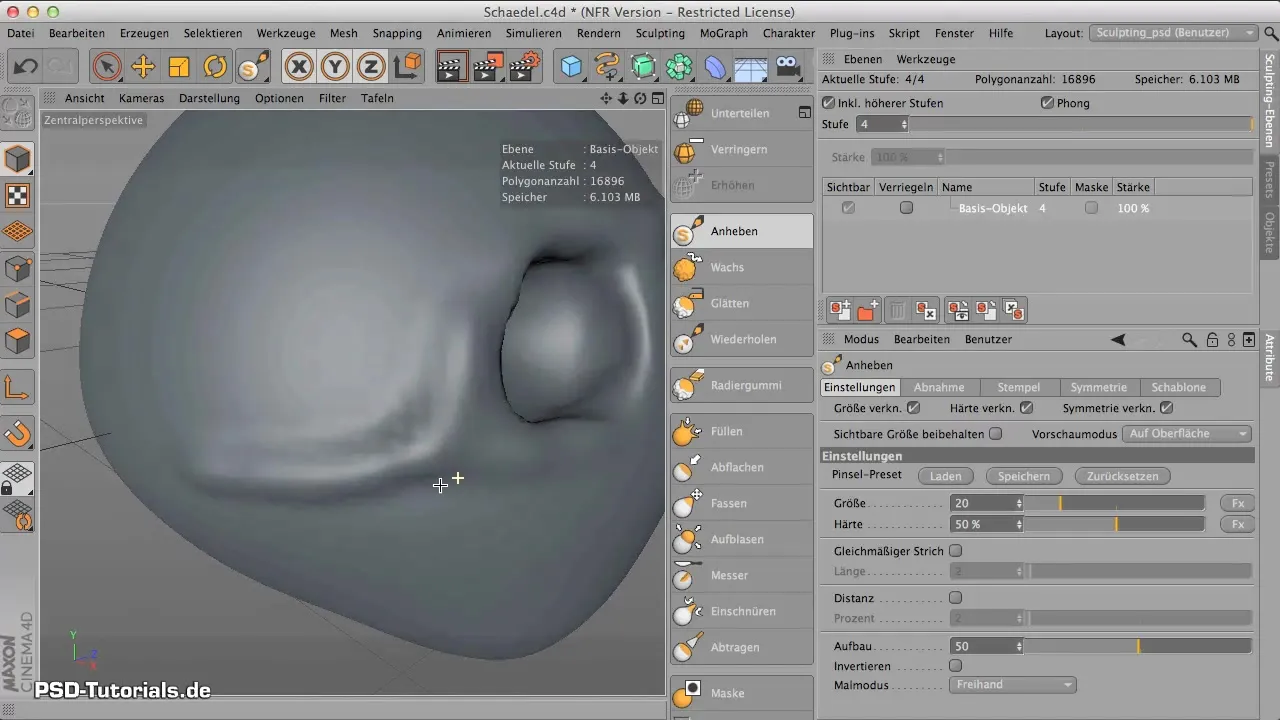Switch to the Abnahme tab
The width and height of the screenshot is (1280, 720).
(x=939, y=387)
